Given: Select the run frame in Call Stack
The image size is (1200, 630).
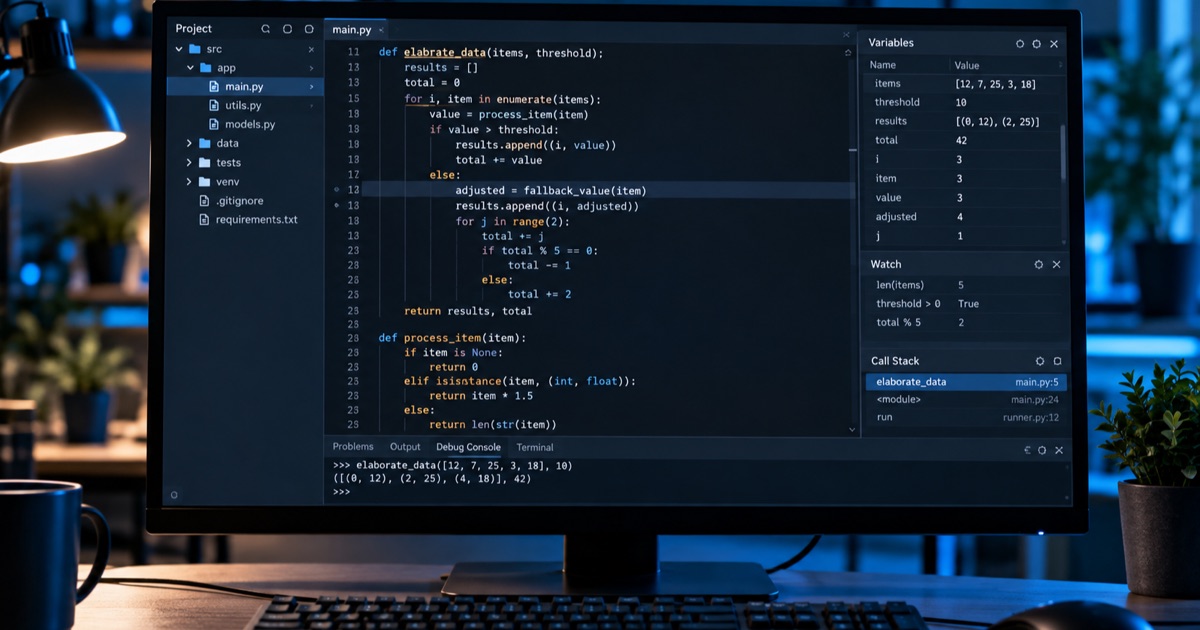Looking at the screenshot, I should (x=966, y=418).
